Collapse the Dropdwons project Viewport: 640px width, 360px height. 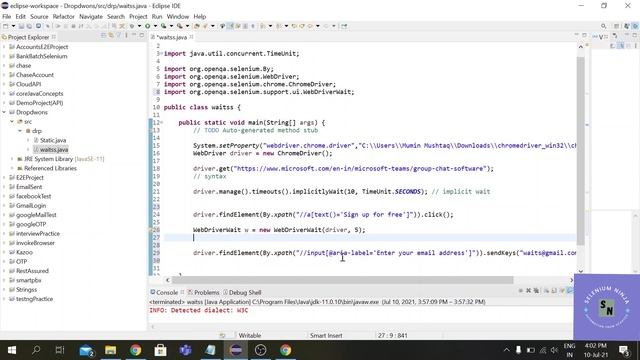tap(4, 112)
